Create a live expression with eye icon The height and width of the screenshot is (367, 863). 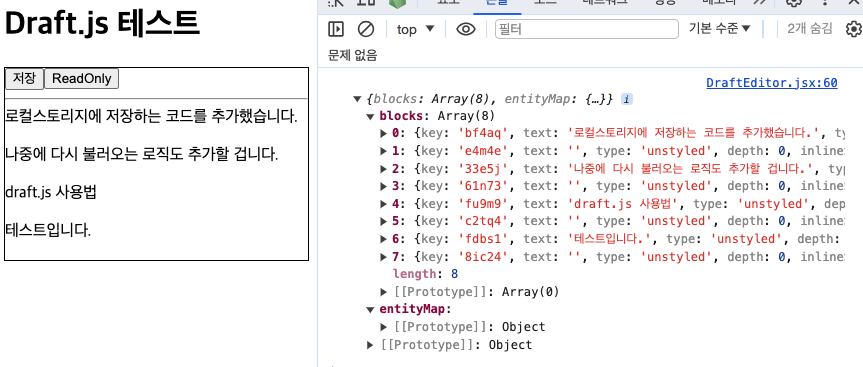(466, 29)
